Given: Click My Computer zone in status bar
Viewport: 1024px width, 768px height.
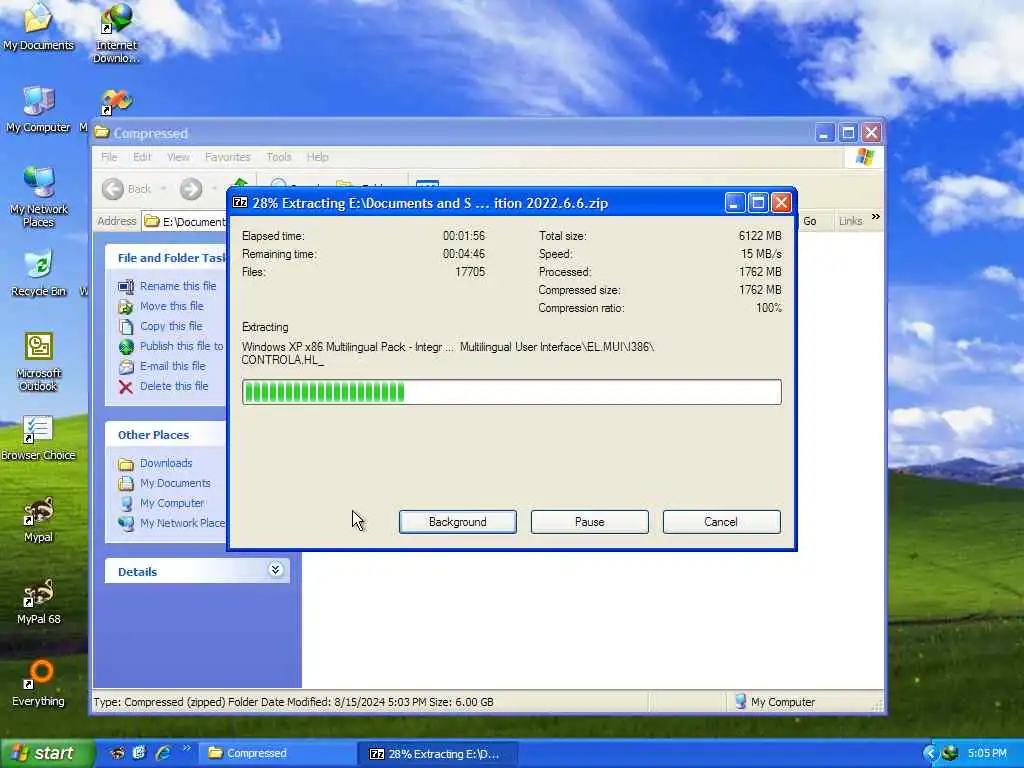Looking at the screenshot, I should (x=775, y=702).
